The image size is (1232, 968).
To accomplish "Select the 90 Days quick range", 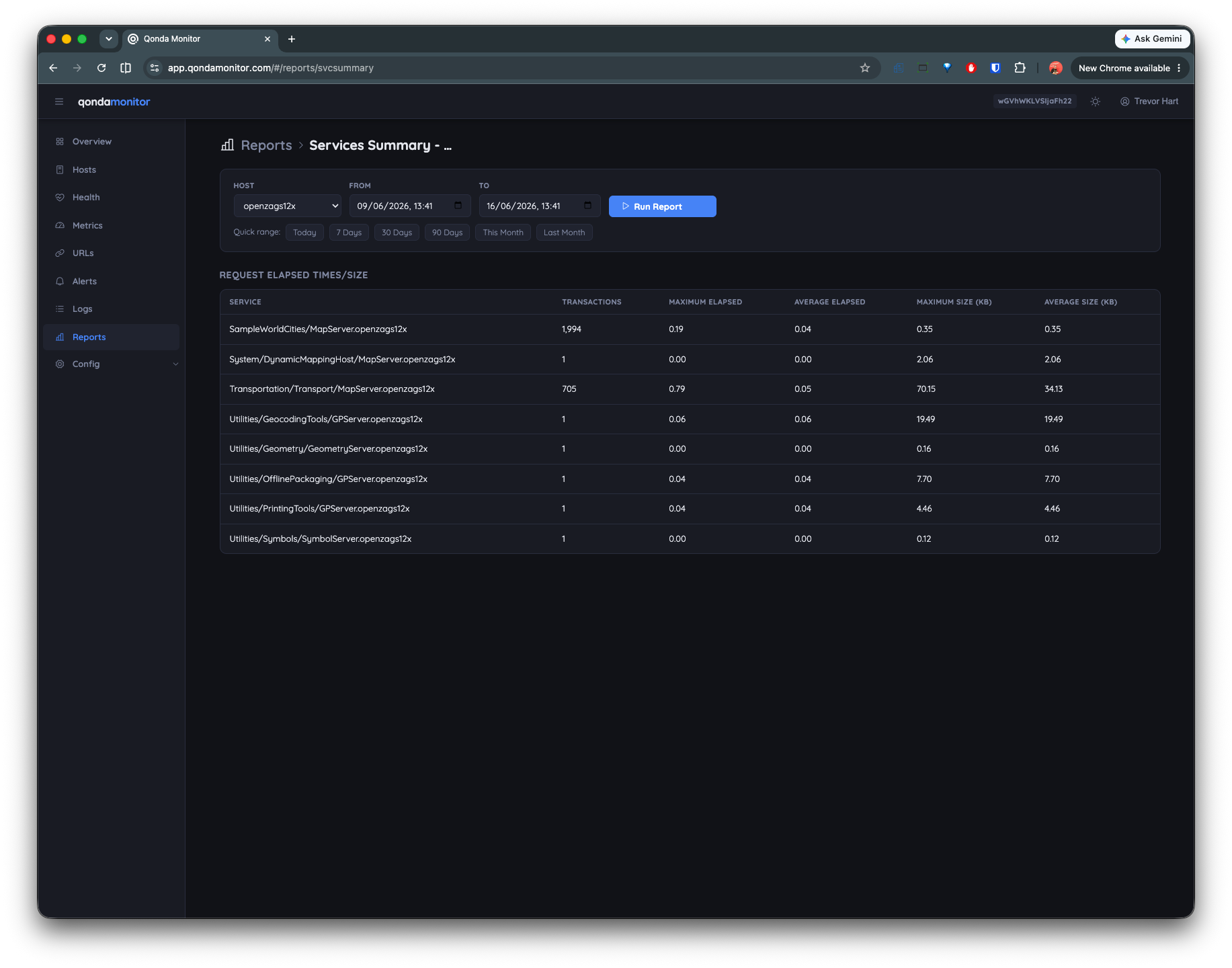I will point(448,233).
